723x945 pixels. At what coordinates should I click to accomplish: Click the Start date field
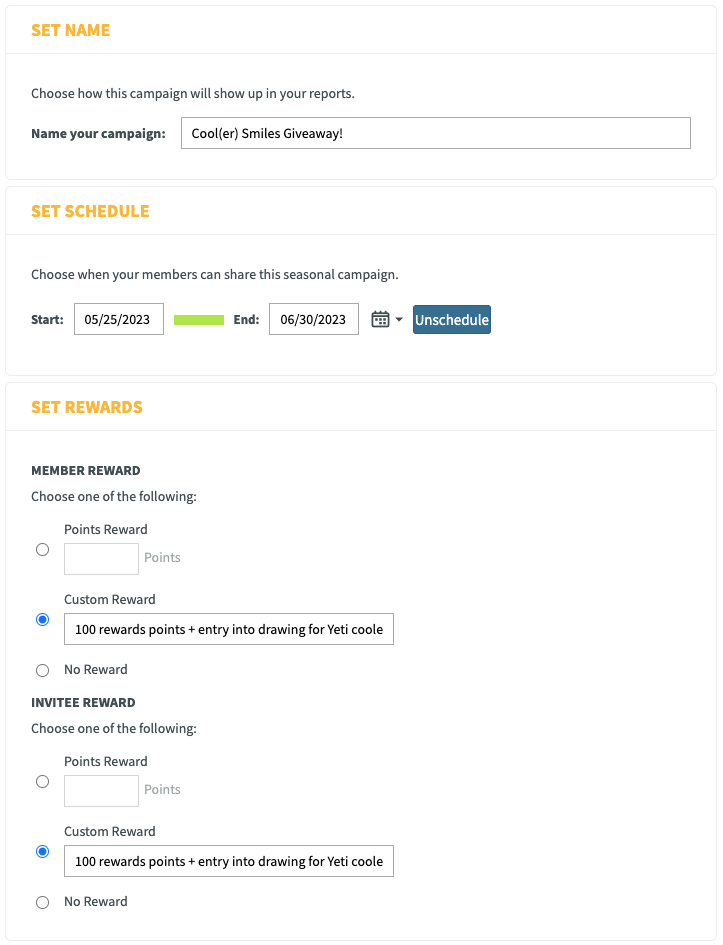point(119,319)
